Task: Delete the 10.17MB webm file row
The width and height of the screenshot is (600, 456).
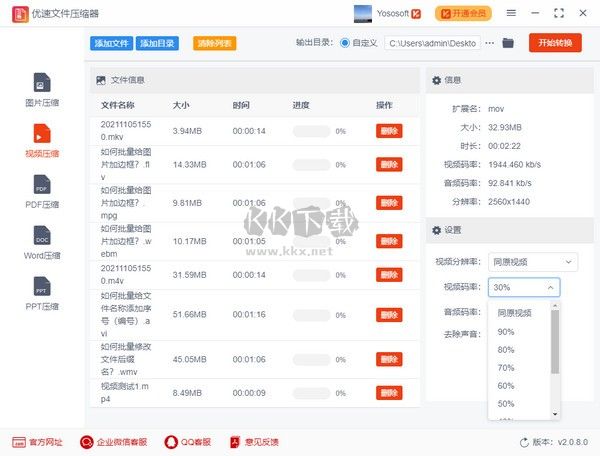Action: pos(389,241)
